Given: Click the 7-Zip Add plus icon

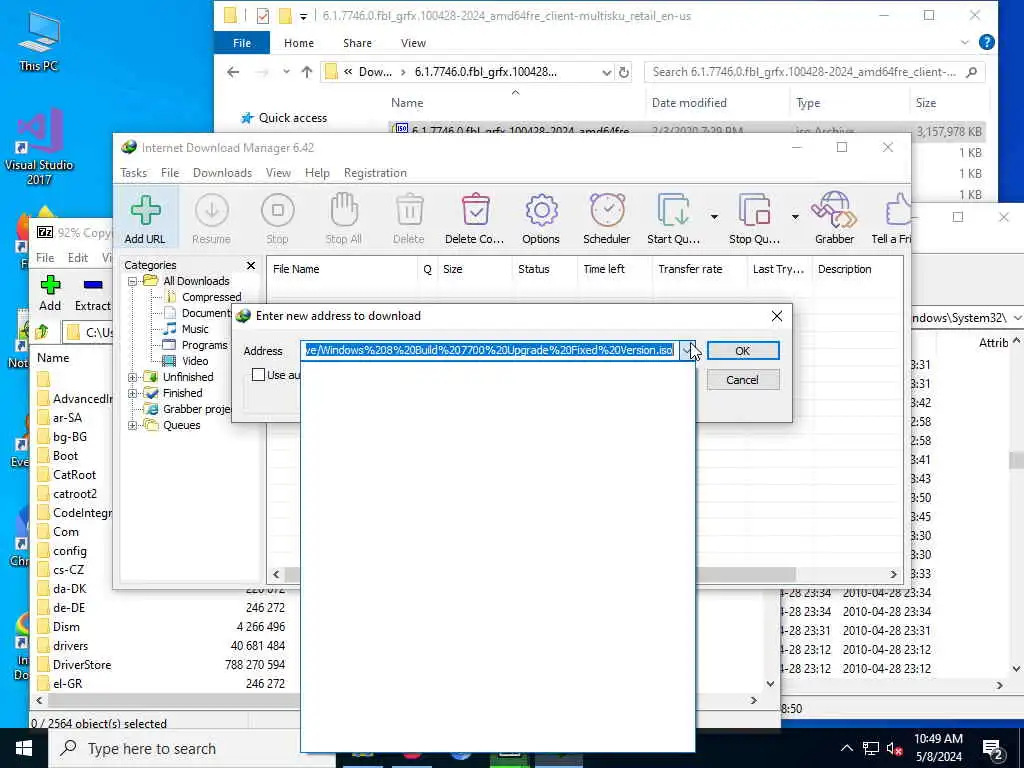Looking at the screenshot, I should (50, 285).
